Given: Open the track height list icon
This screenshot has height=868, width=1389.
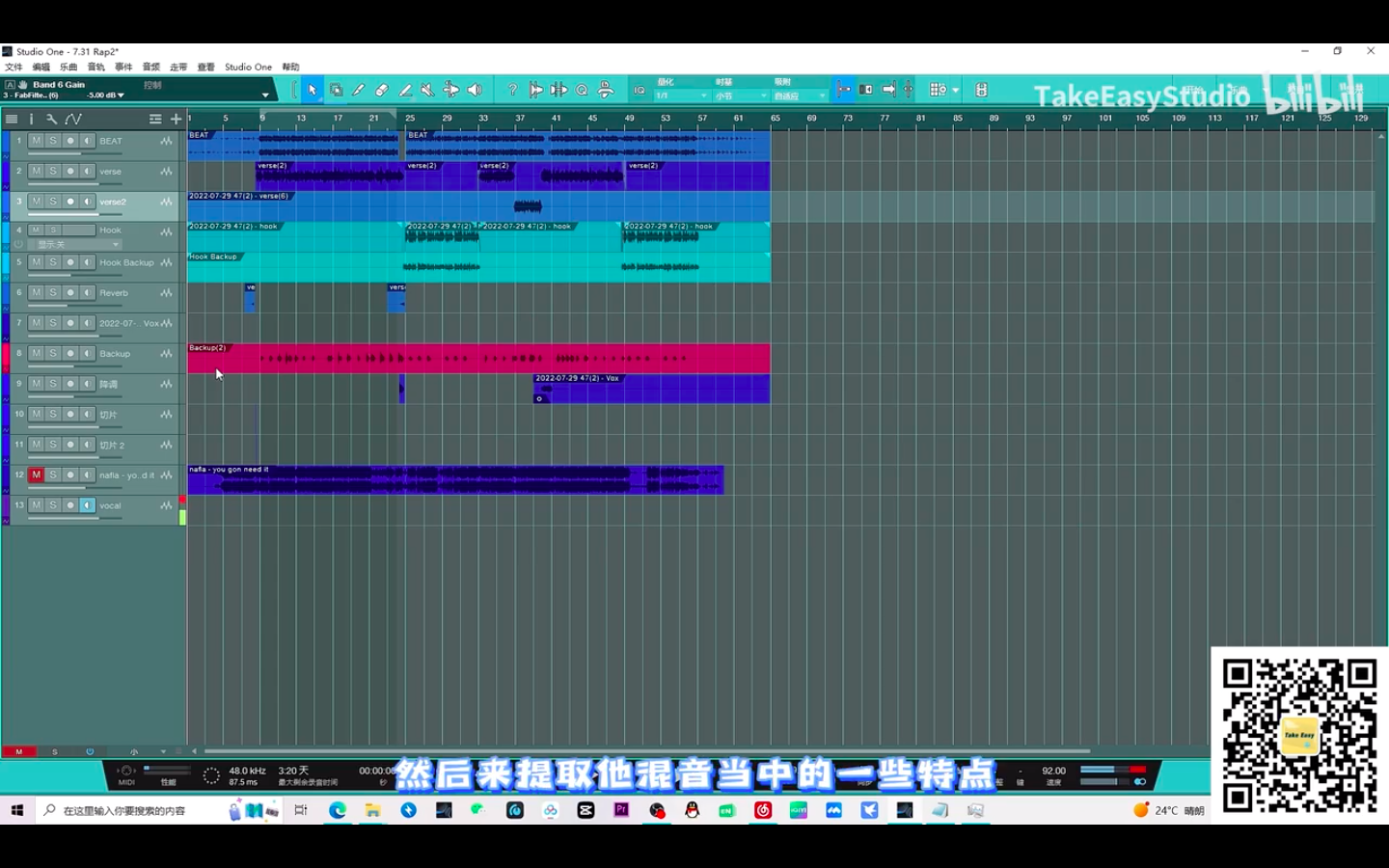Looking at the screenshot, I should point(155,119).
